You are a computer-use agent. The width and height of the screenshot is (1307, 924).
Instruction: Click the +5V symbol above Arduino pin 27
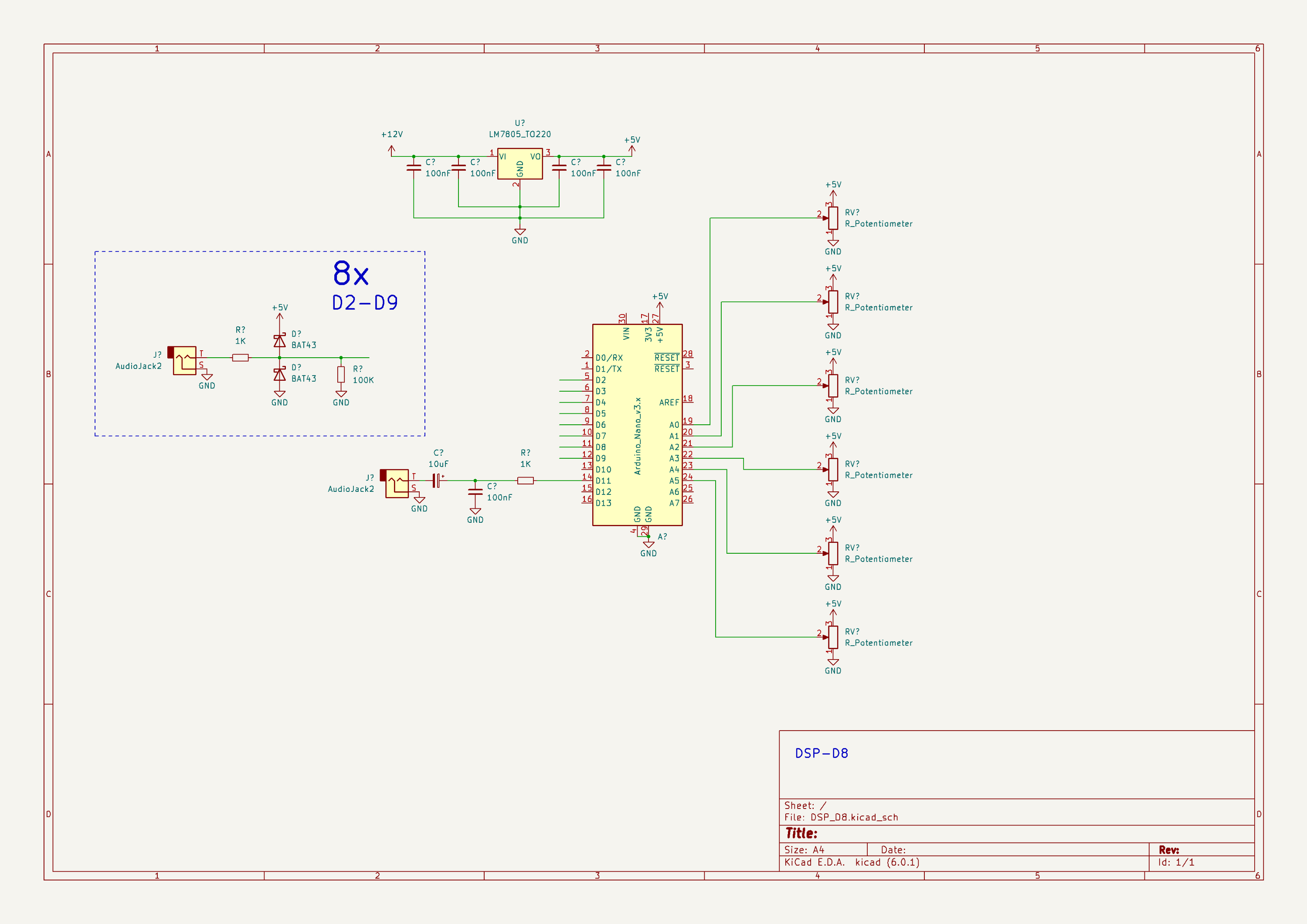(660, 305)
